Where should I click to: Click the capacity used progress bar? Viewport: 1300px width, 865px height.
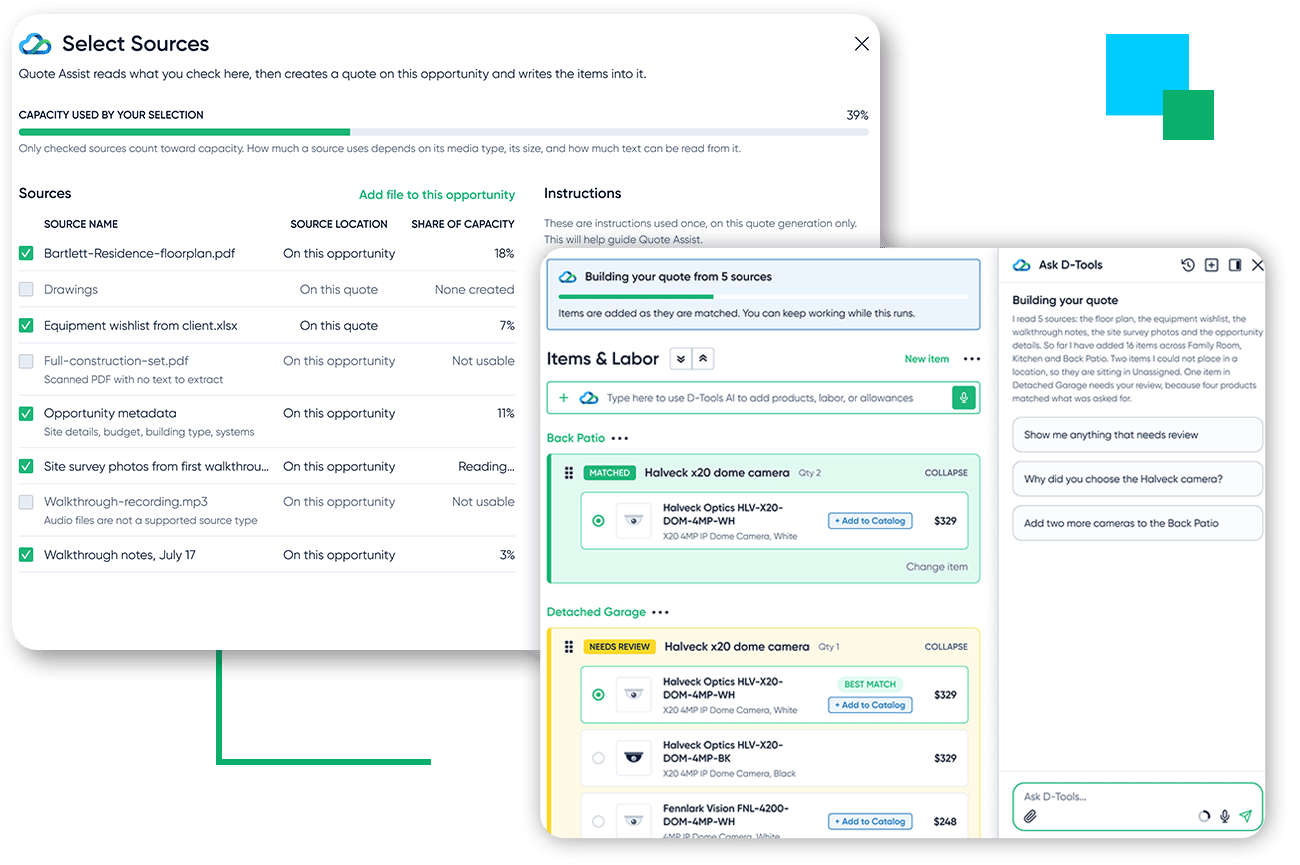pyautogui.click(x=443, y=132)
